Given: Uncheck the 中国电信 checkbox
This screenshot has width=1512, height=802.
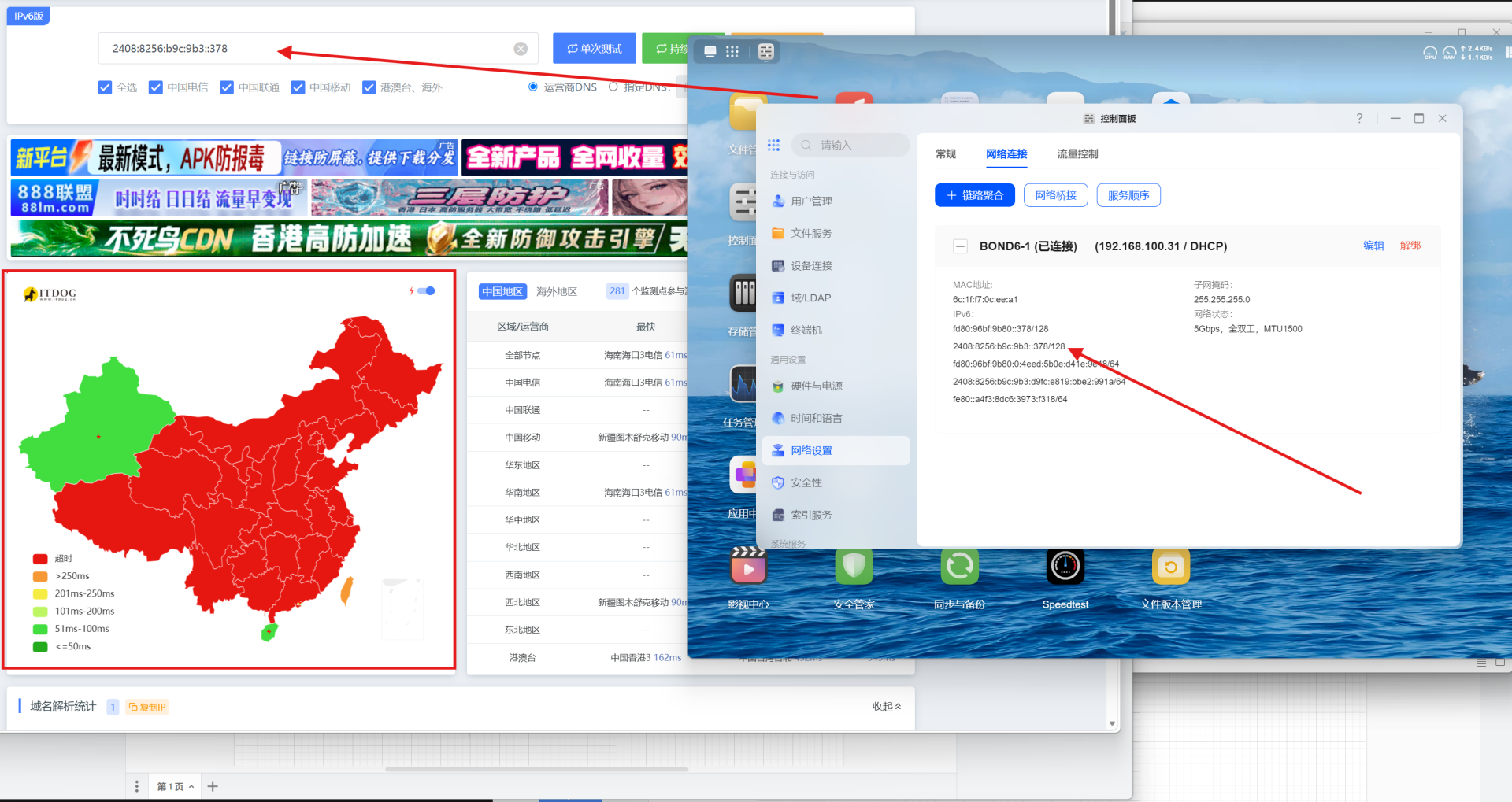Looking at the screenshot, I should 155,87.
